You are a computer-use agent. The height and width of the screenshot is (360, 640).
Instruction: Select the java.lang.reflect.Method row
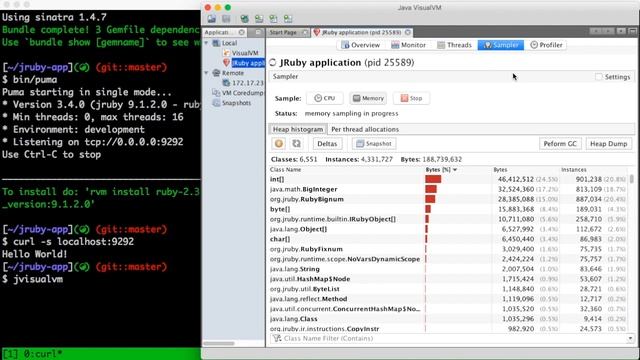coord(448,299)
